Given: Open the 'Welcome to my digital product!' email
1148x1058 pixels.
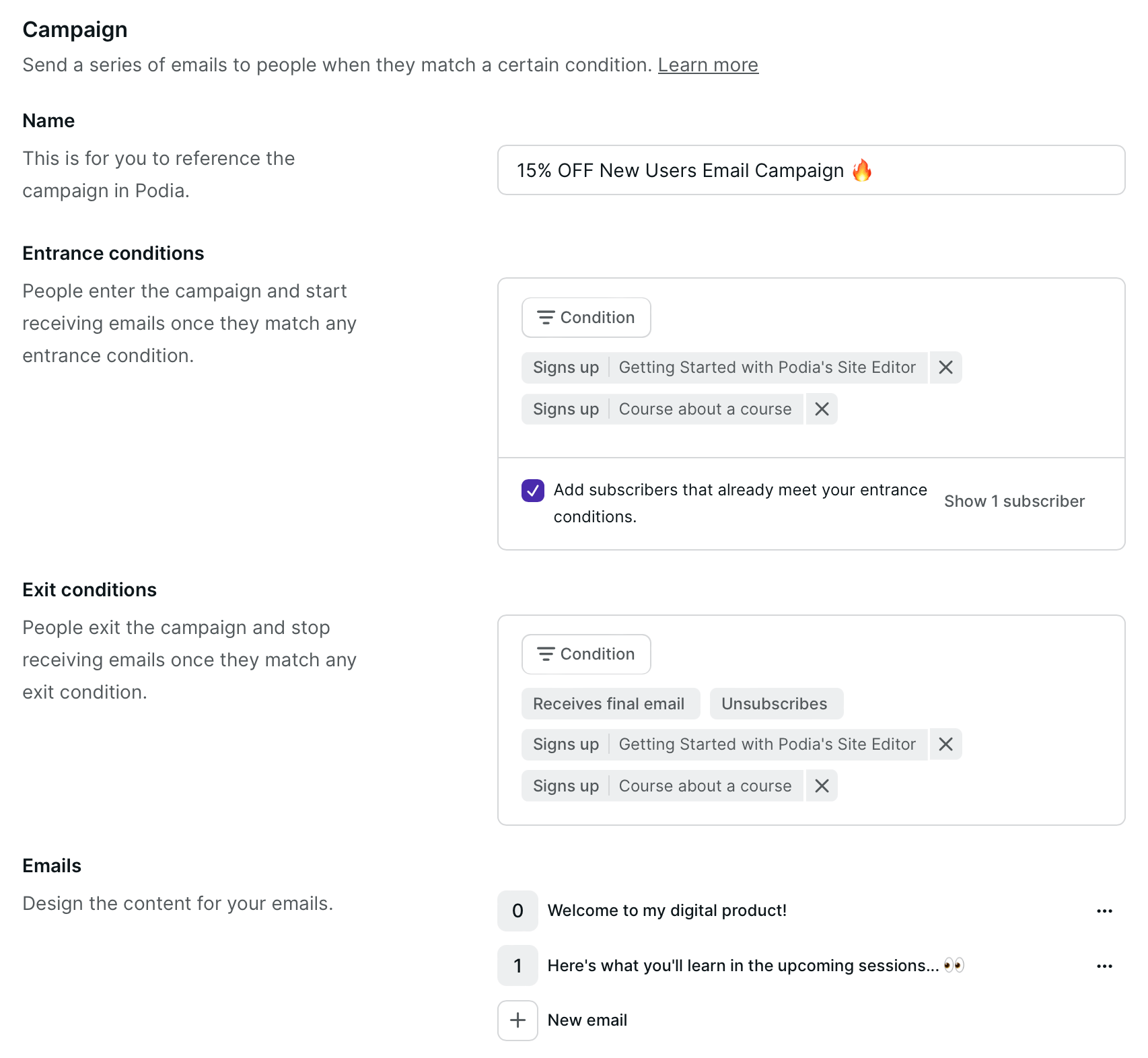Looking at the screenshot, I should 667,911.
